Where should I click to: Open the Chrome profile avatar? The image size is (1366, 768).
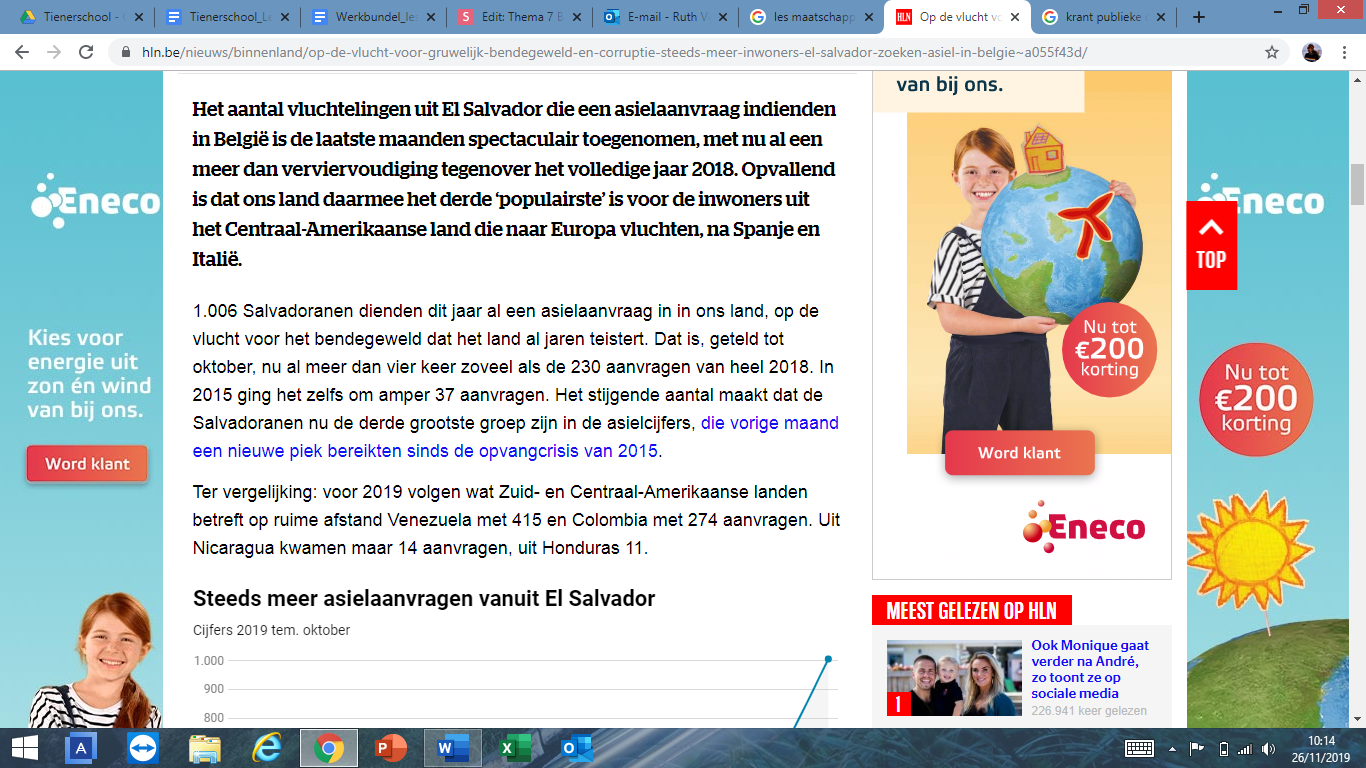pos(1312,52)
